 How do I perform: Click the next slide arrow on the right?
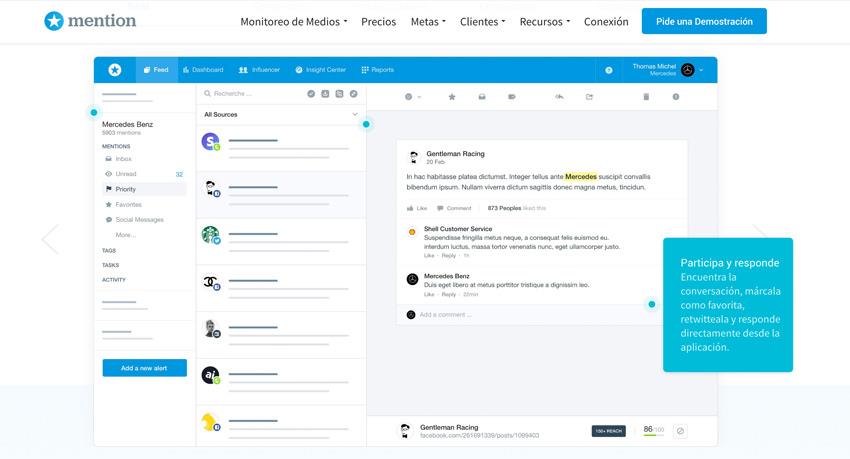759,232
